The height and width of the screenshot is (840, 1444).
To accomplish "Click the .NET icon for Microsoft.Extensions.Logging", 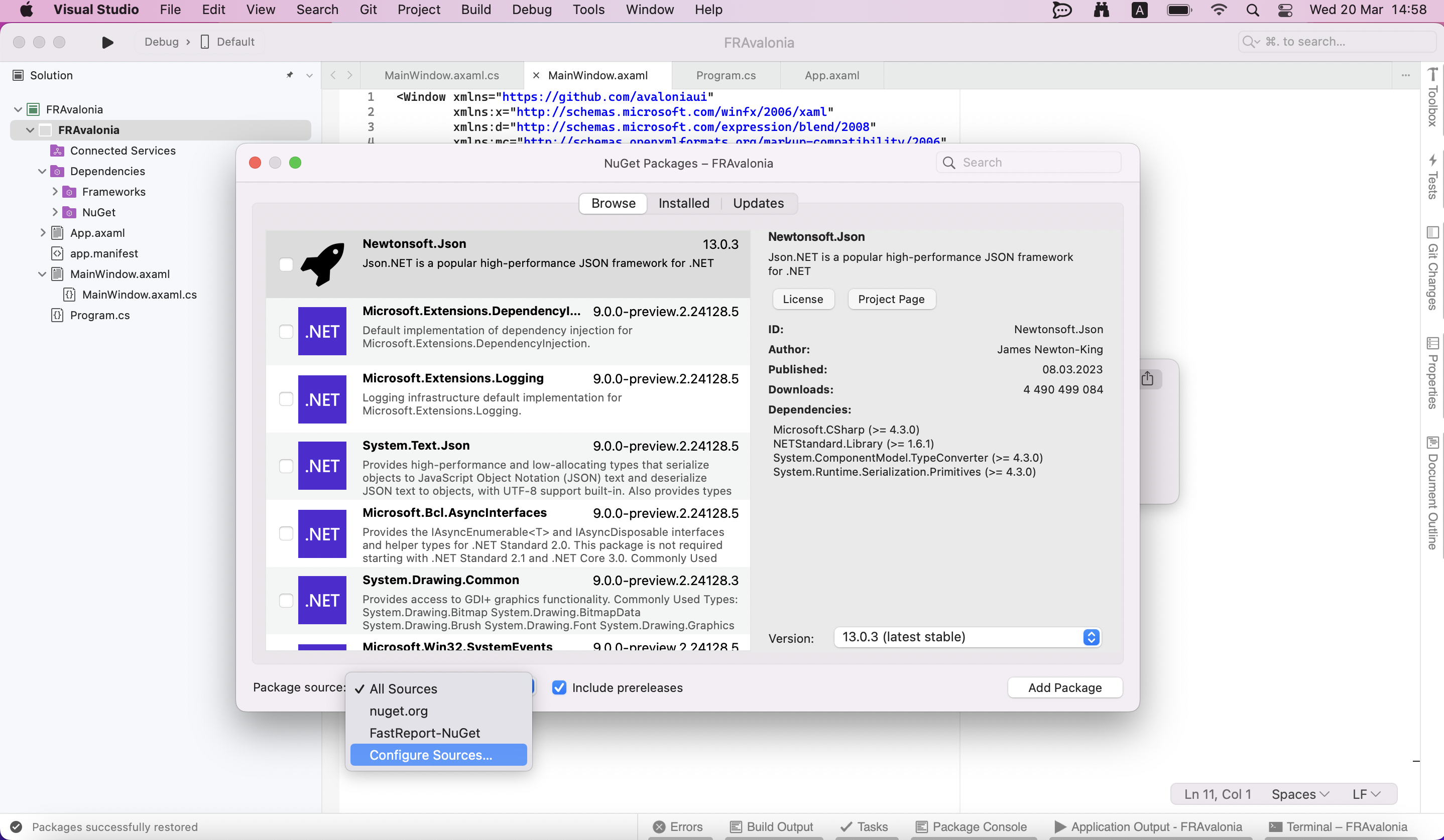I will pos(322,399).
